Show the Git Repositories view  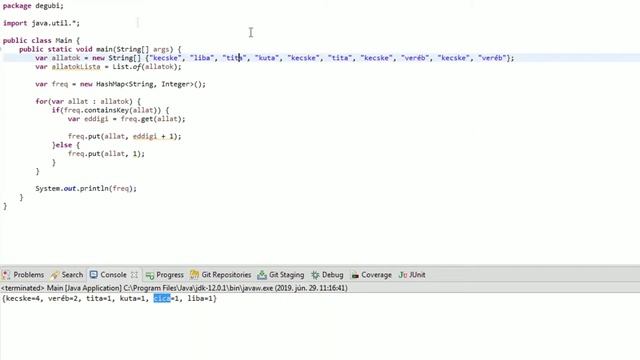coord(221,275)
